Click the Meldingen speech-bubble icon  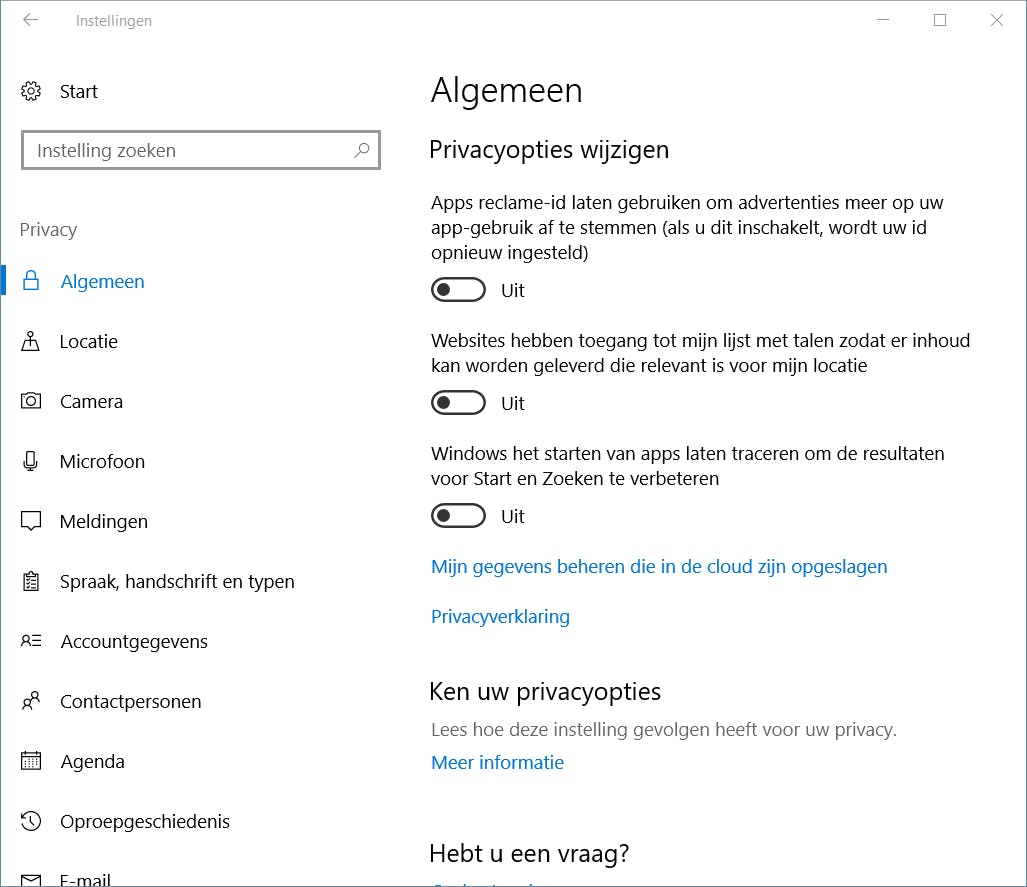(31, 522)
